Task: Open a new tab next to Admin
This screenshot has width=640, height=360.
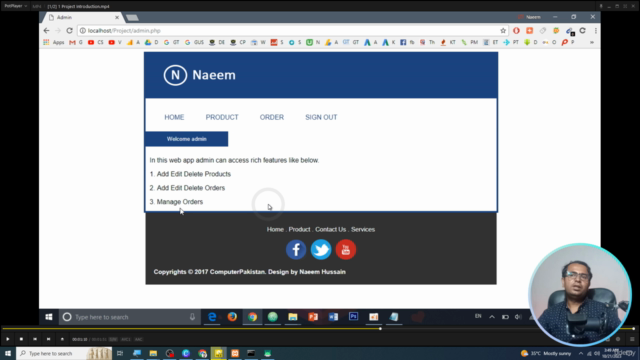Action: coord(132,18)
